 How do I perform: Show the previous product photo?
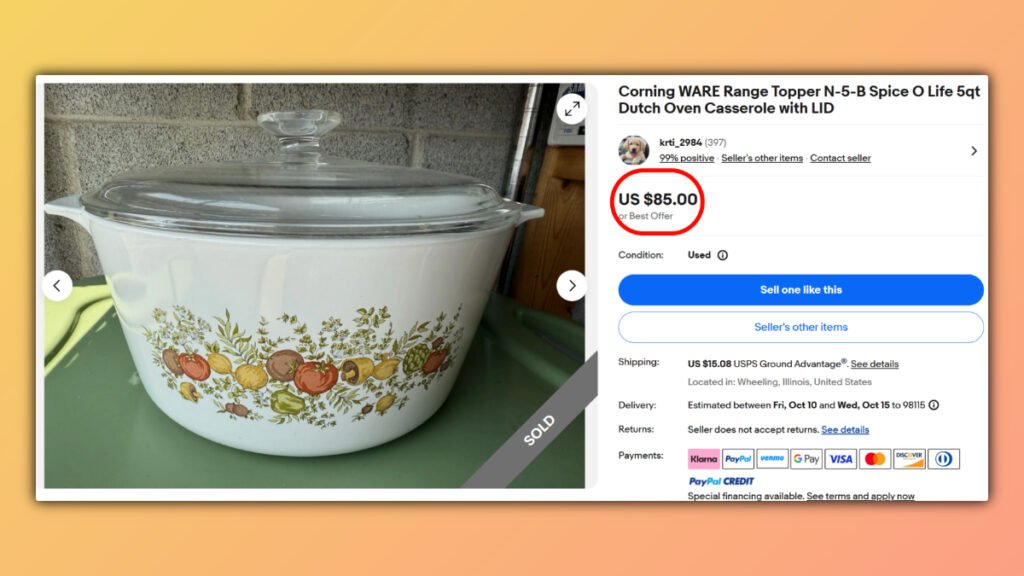(x=57, y=285)
